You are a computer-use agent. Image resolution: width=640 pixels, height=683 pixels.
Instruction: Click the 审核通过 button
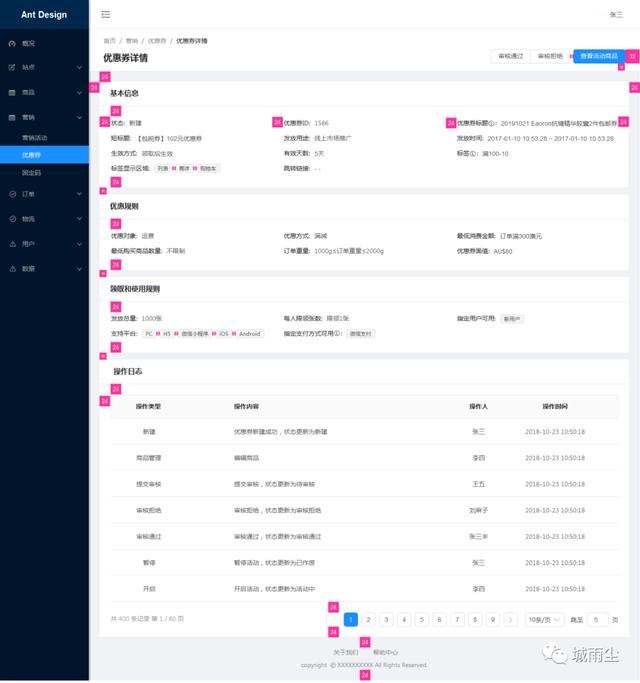pyautogui.click(x=511, y=56)
